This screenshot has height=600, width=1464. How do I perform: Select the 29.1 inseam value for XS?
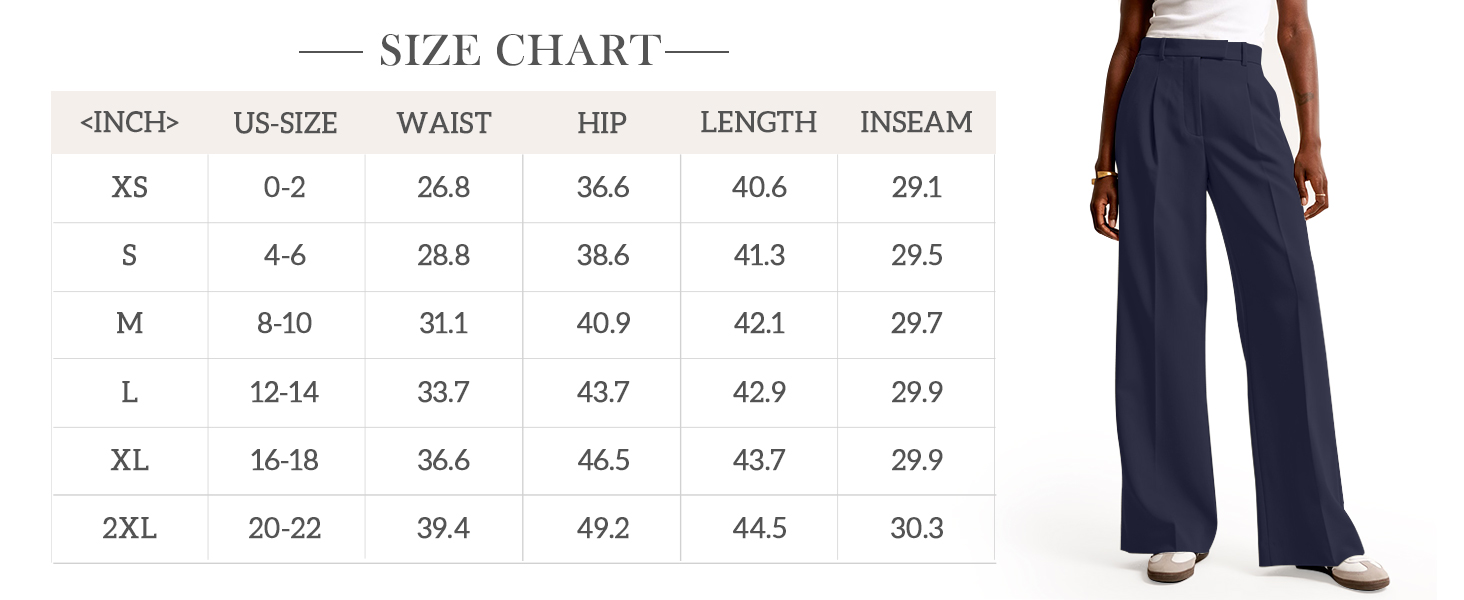coord(917,188)
